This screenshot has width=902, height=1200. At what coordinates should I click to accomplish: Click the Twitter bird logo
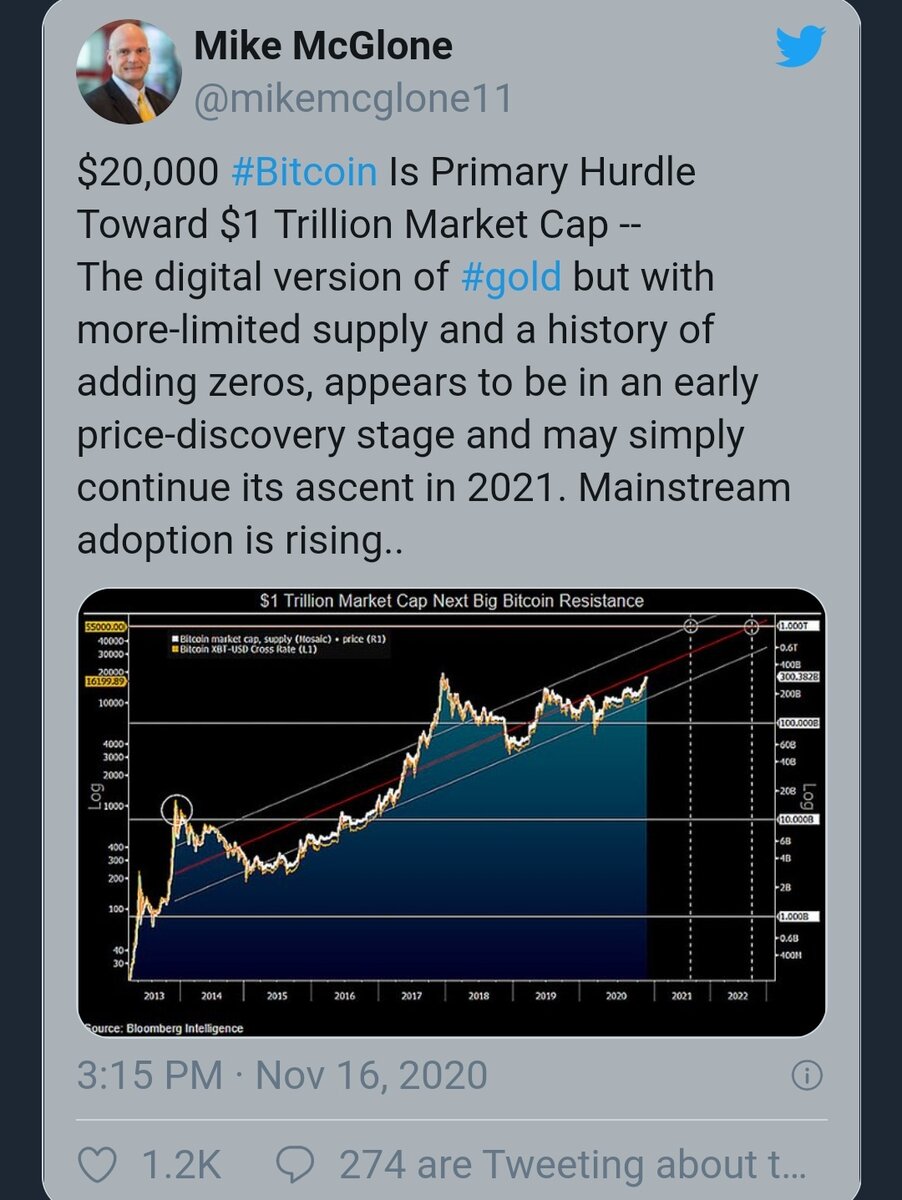coord(800,46)
